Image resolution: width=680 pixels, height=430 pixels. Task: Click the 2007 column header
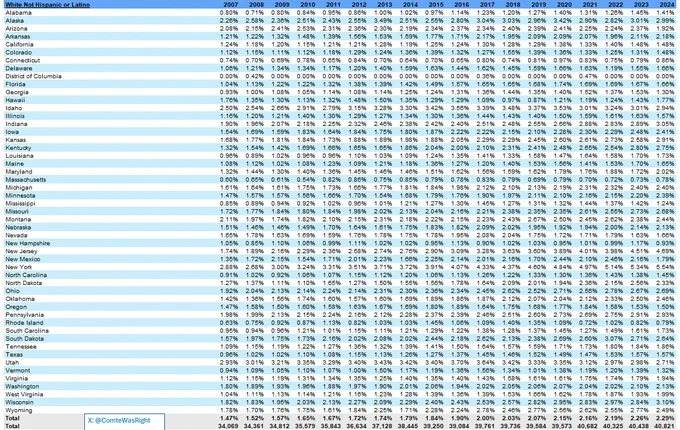[231, 4]
